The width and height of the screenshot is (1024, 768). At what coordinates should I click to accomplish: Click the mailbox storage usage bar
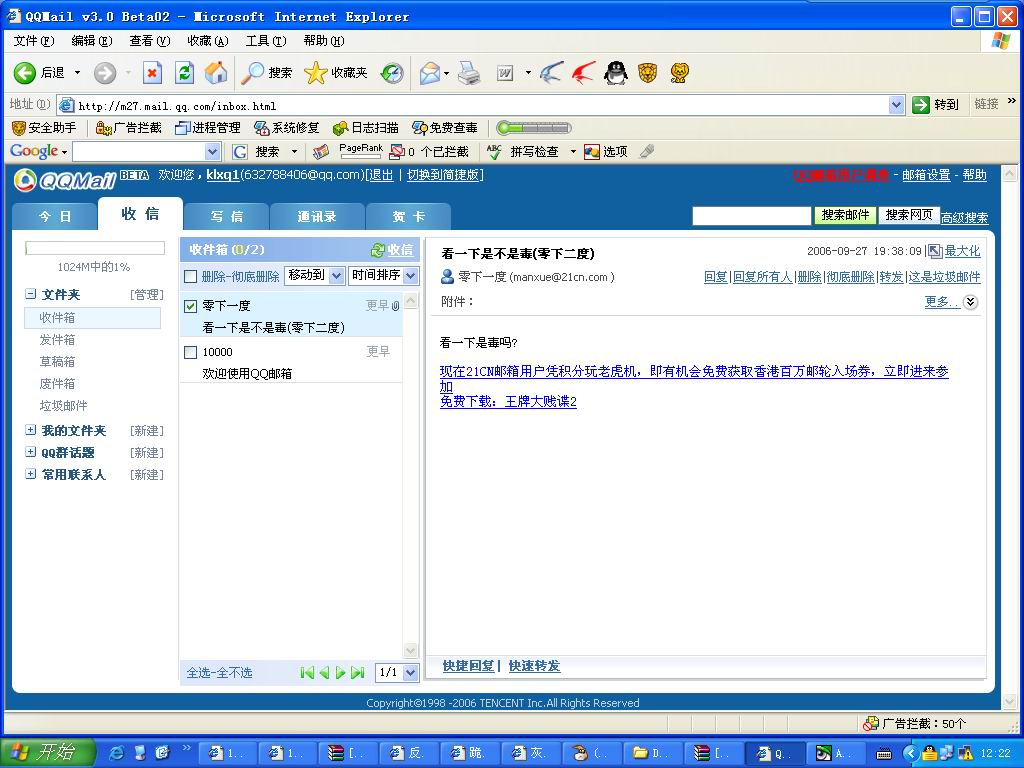[95, 248]
